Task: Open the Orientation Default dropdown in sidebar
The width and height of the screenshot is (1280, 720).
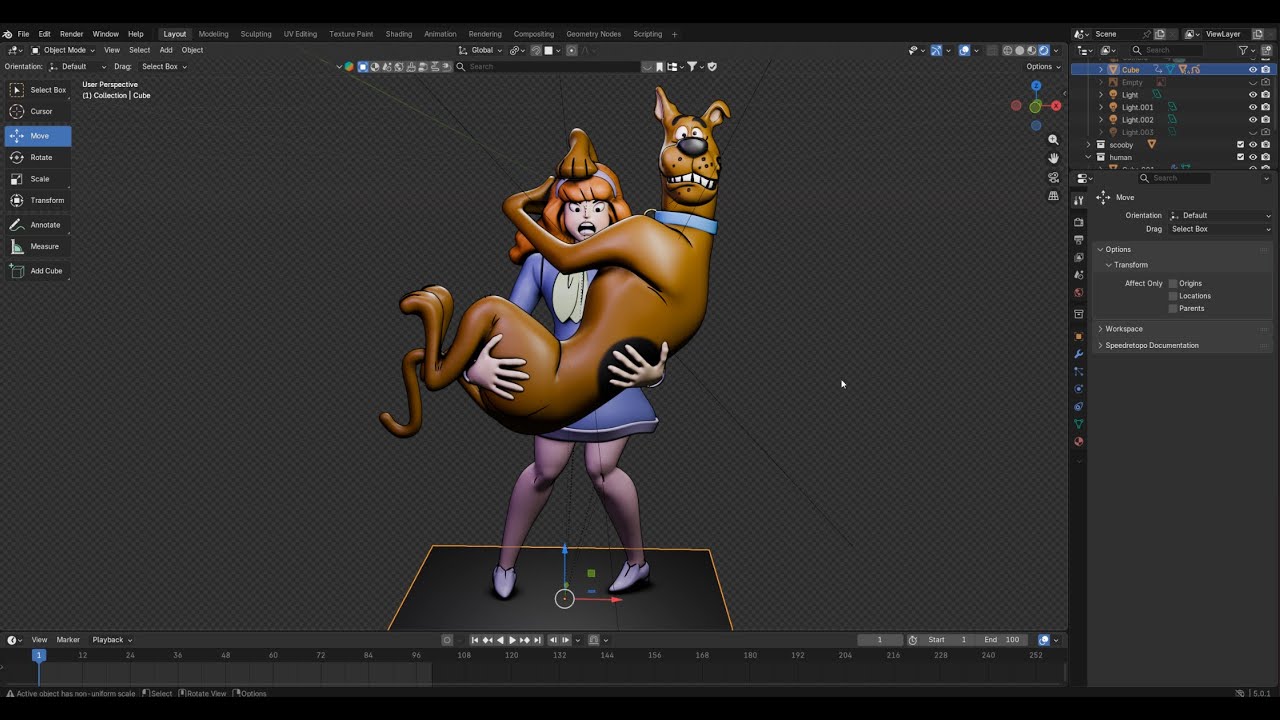Action: pyautogui.click(x=1221, y=215)
